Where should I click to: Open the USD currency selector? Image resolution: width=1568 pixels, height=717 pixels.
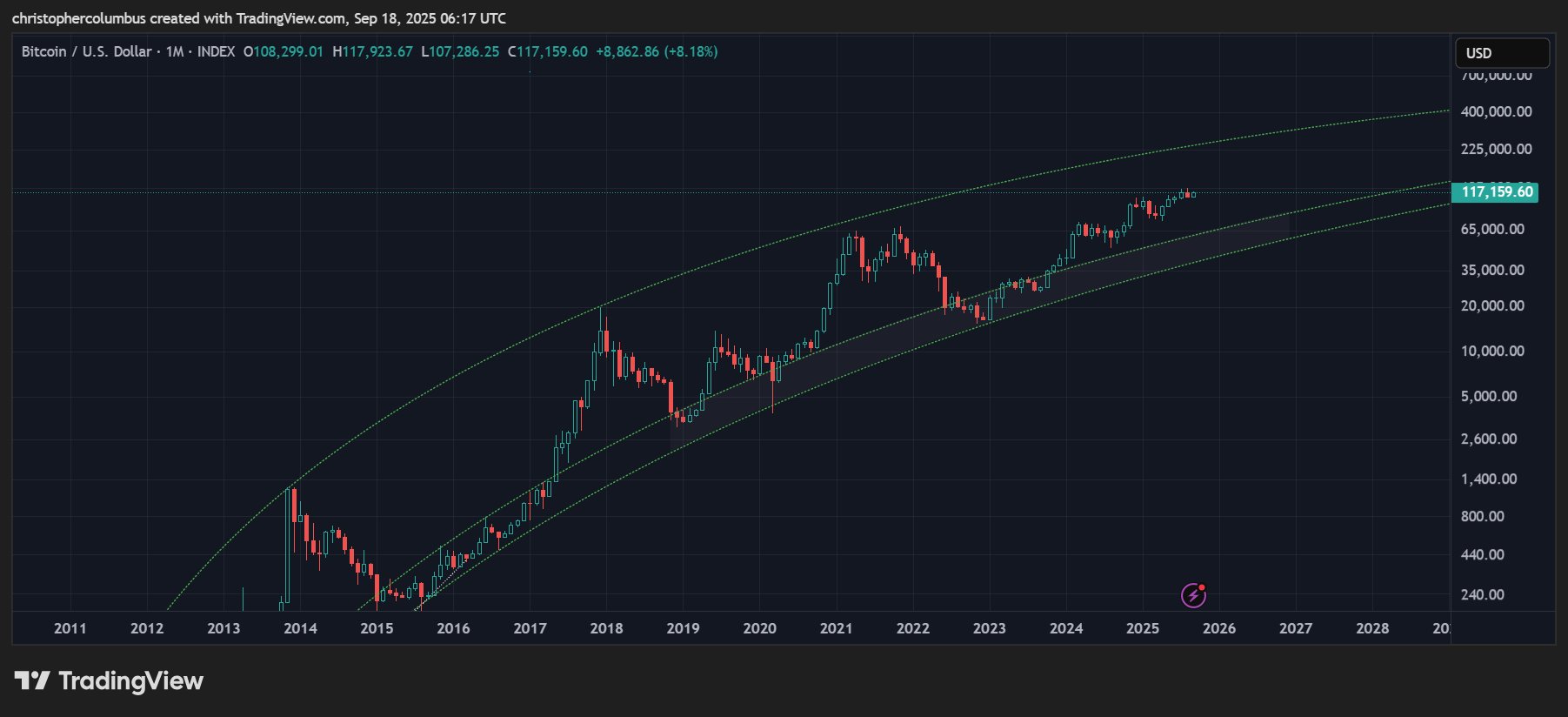click(1501, 53)
